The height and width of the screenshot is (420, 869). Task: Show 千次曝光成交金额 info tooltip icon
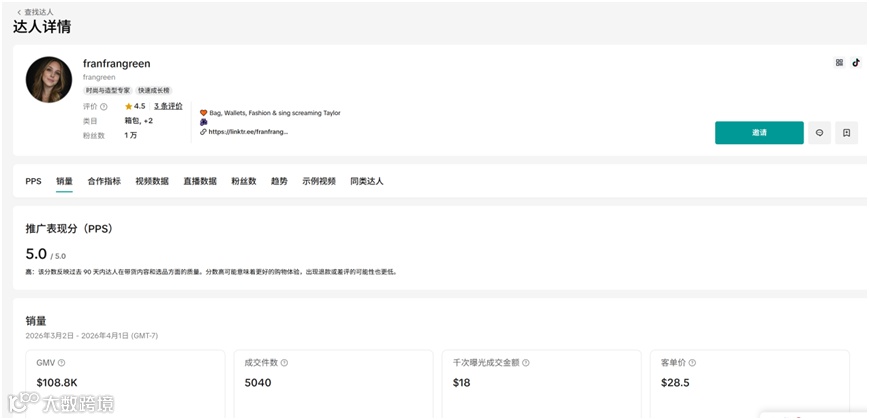click(x=525, y=363)
